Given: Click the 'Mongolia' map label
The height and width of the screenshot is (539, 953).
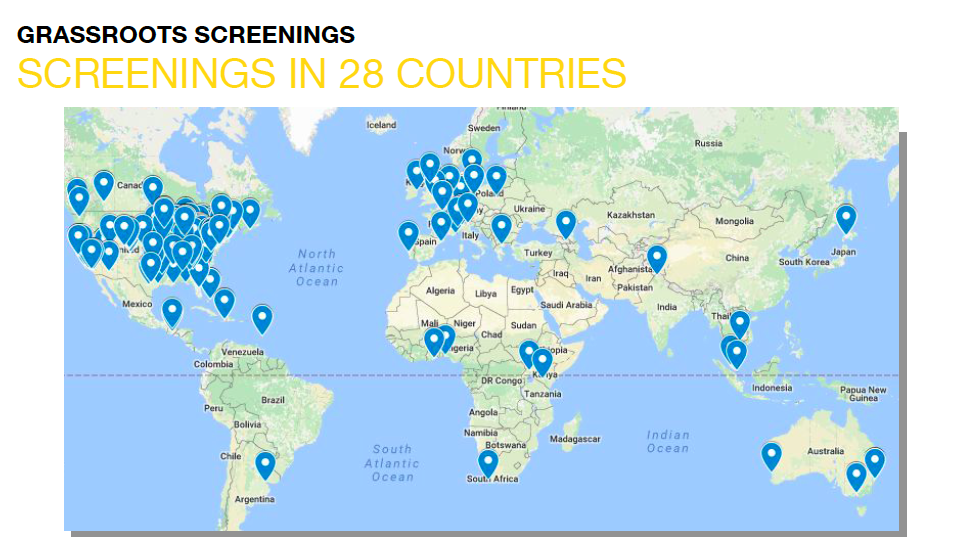Looking at the screenshot, I should [734, 221].
